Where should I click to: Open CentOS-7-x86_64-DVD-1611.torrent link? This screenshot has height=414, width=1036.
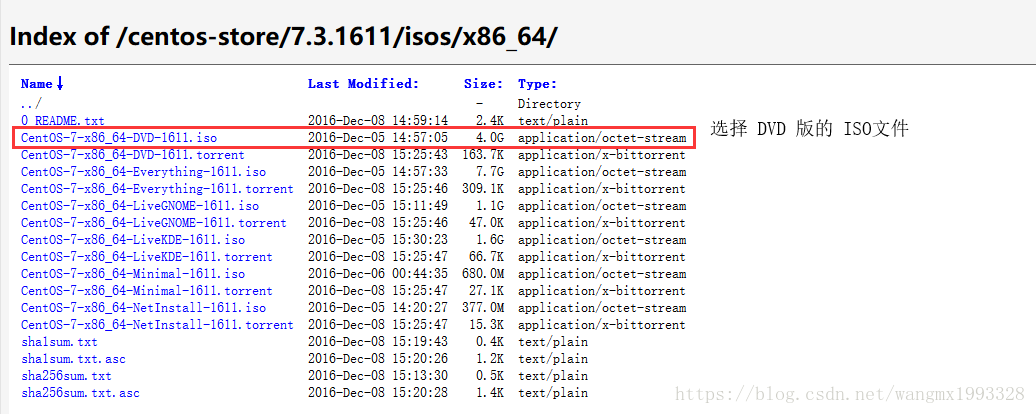(133, 155)
